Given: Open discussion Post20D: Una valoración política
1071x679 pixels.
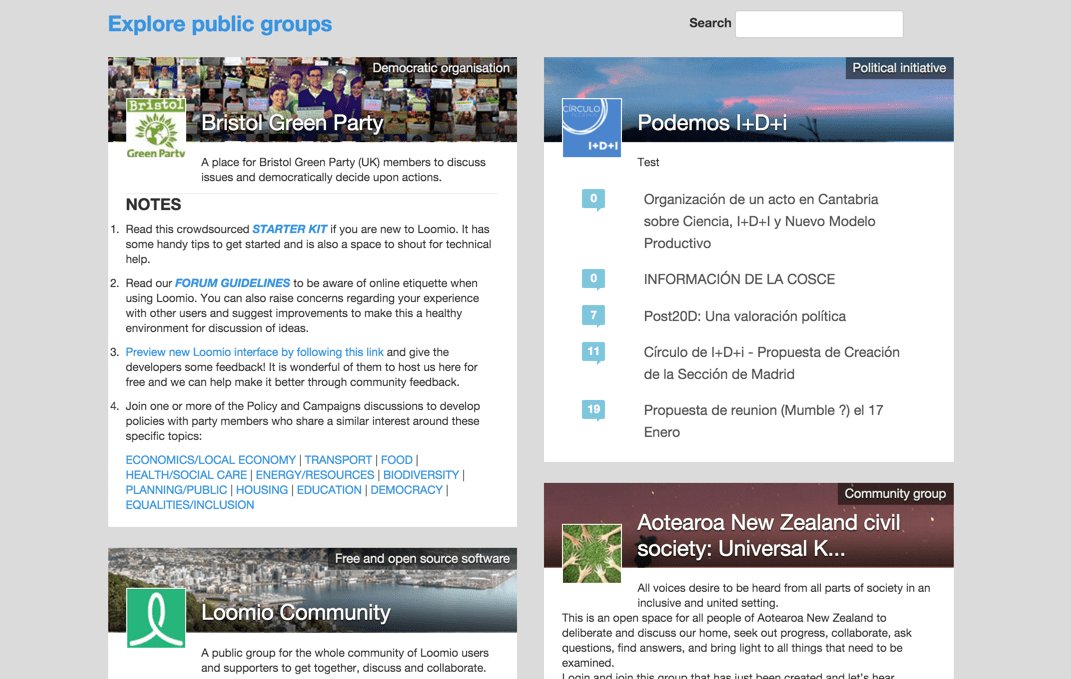Looking at the screenshot, I should pos(745,316).
